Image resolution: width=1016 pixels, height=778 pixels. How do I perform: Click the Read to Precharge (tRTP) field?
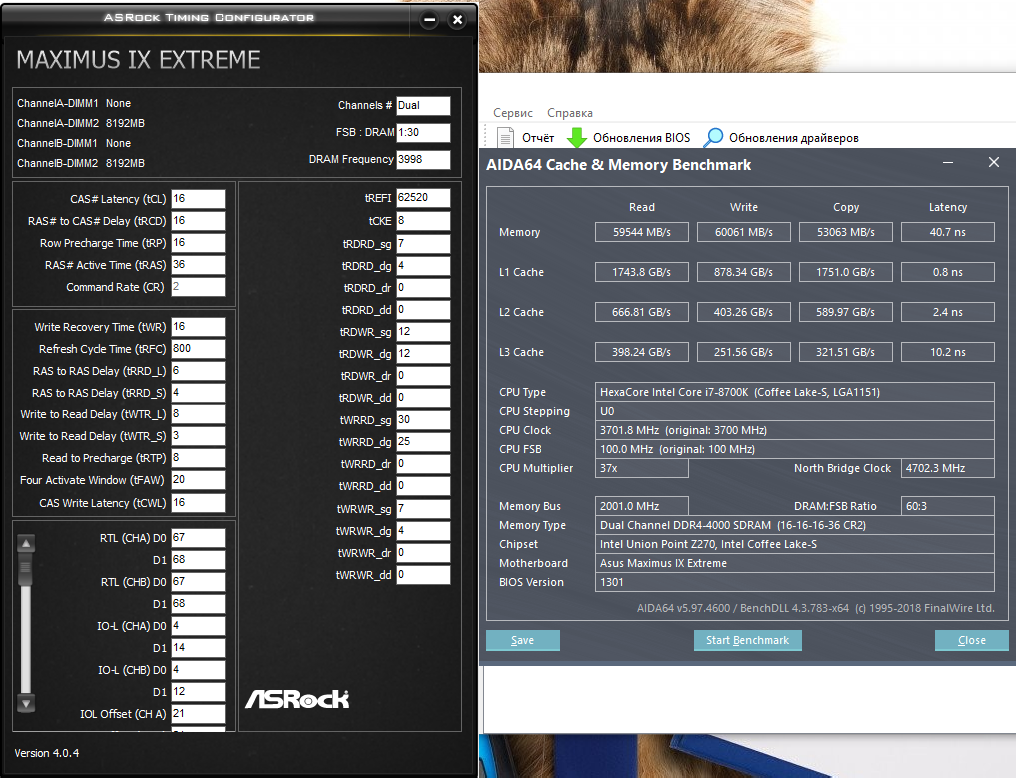pyautogui.click(x=198, y=458)
